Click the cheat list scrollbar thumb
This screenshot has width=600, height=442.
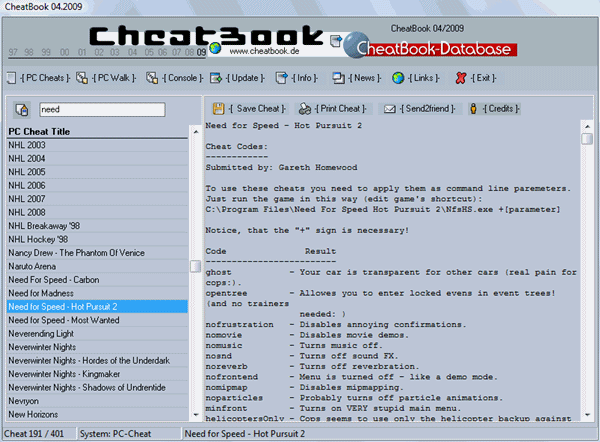point(196,266)
